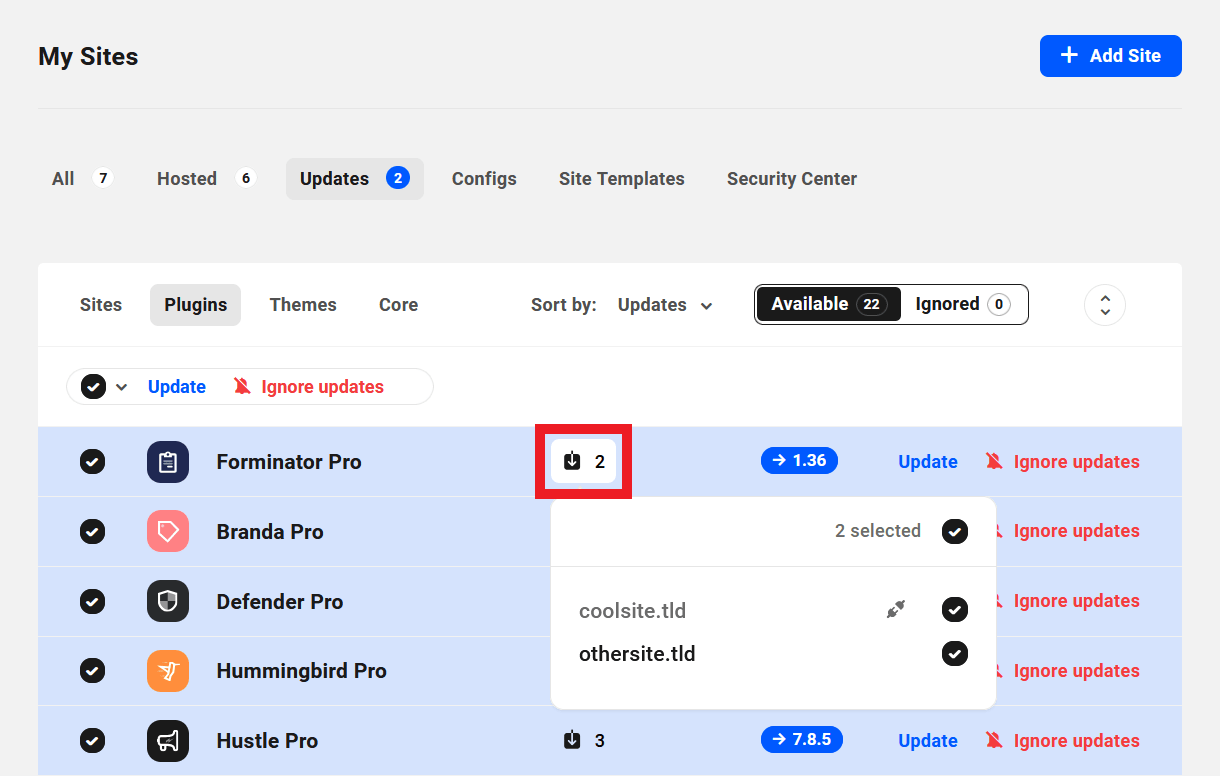Click the Hustle Pro megaphone icon

pyautogui.click(x=168, y=741)
